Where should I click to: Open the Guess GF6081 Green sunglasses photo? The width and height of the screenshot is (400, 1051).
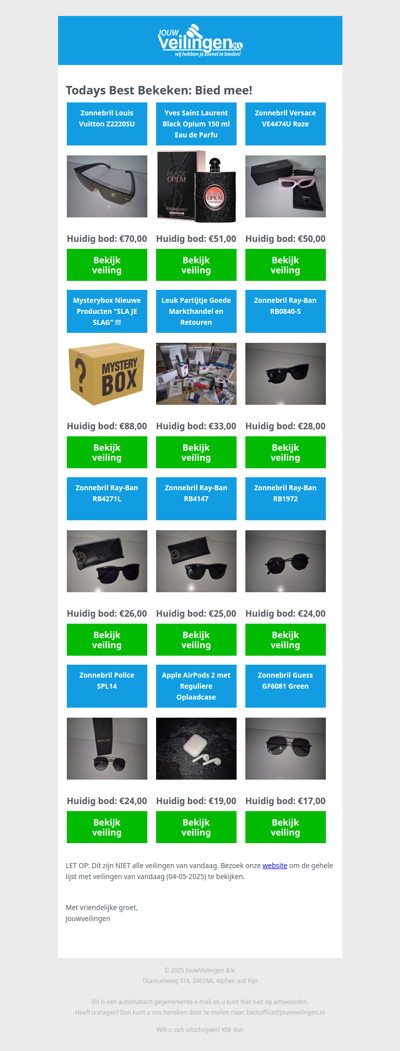[285, 749]
